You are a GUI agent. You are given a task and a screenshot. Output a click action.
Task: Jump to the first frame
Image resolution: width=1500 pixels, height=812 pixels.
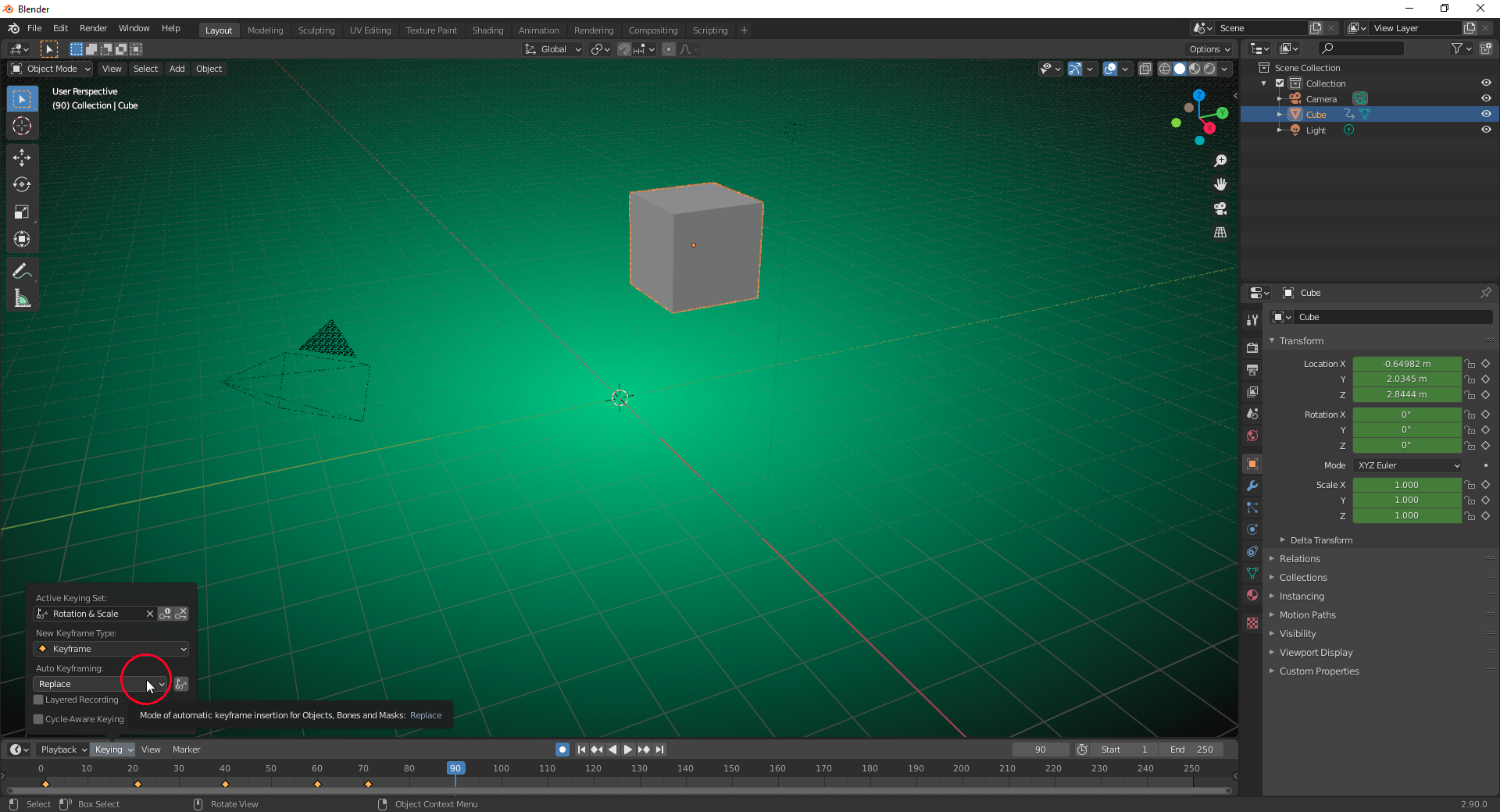pos(581,750)
